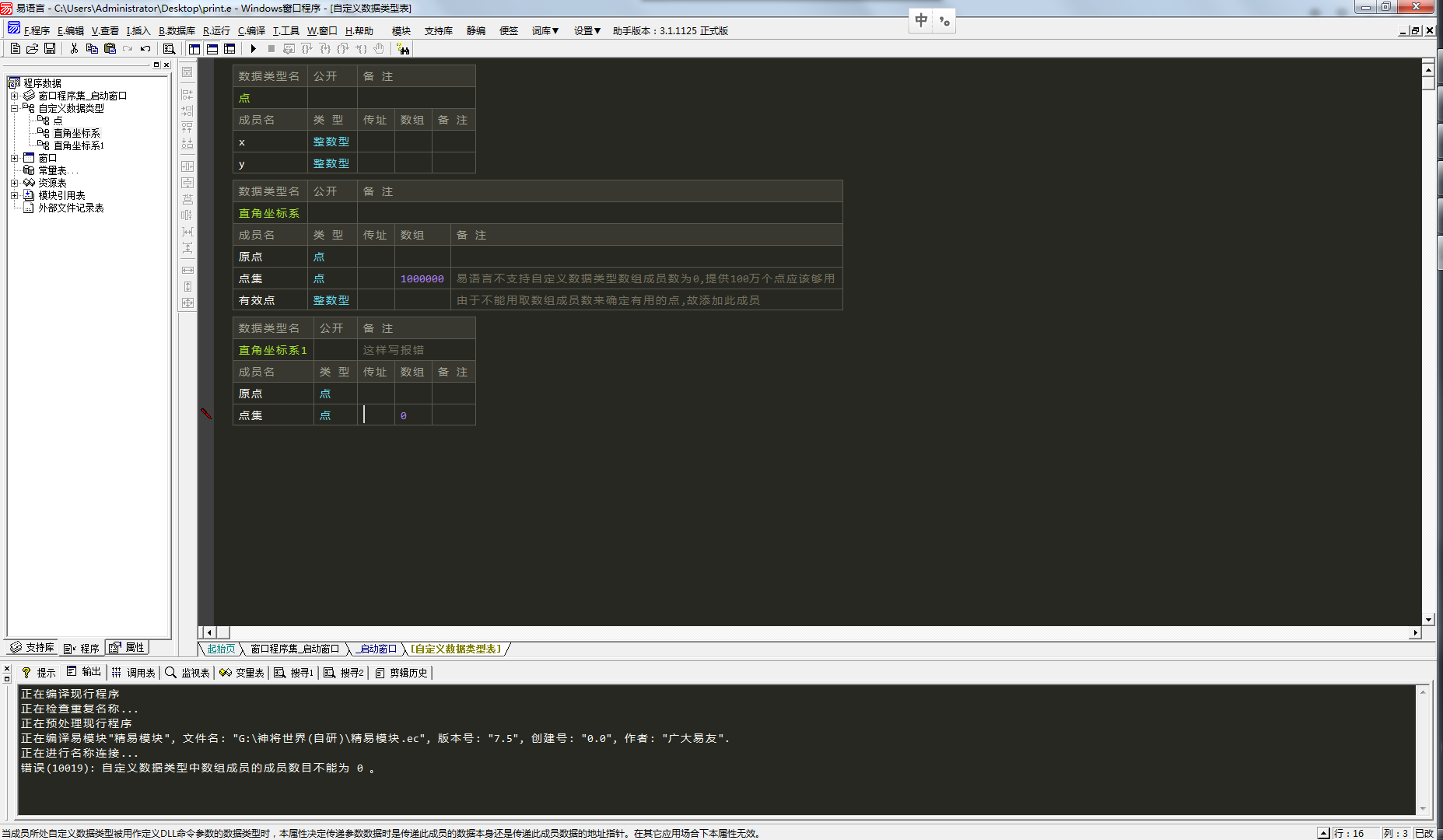
Task: Open the H.帮助 menu
Action: click(359, 31)
